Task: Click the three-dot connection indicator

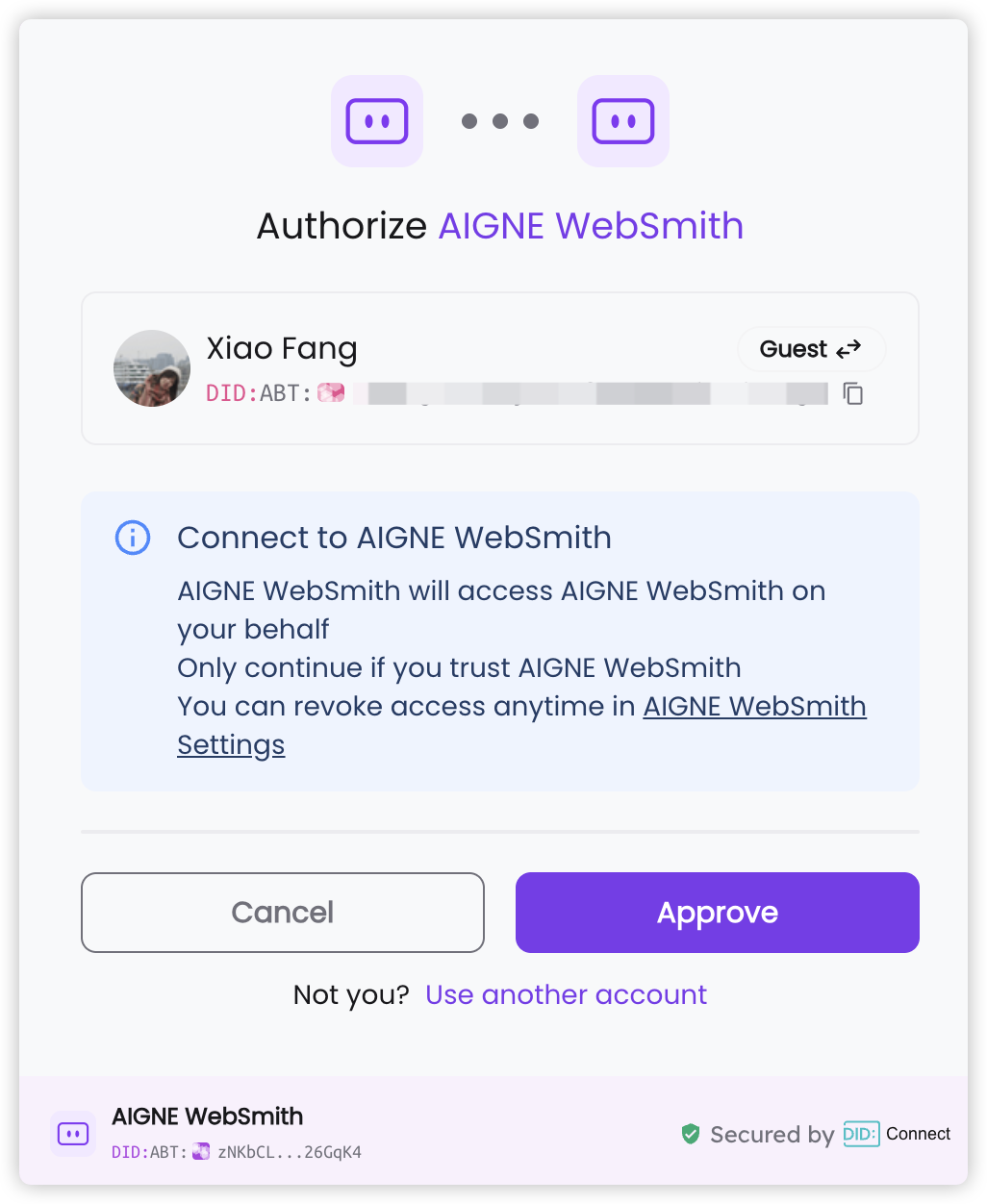Action: [500, 121]
